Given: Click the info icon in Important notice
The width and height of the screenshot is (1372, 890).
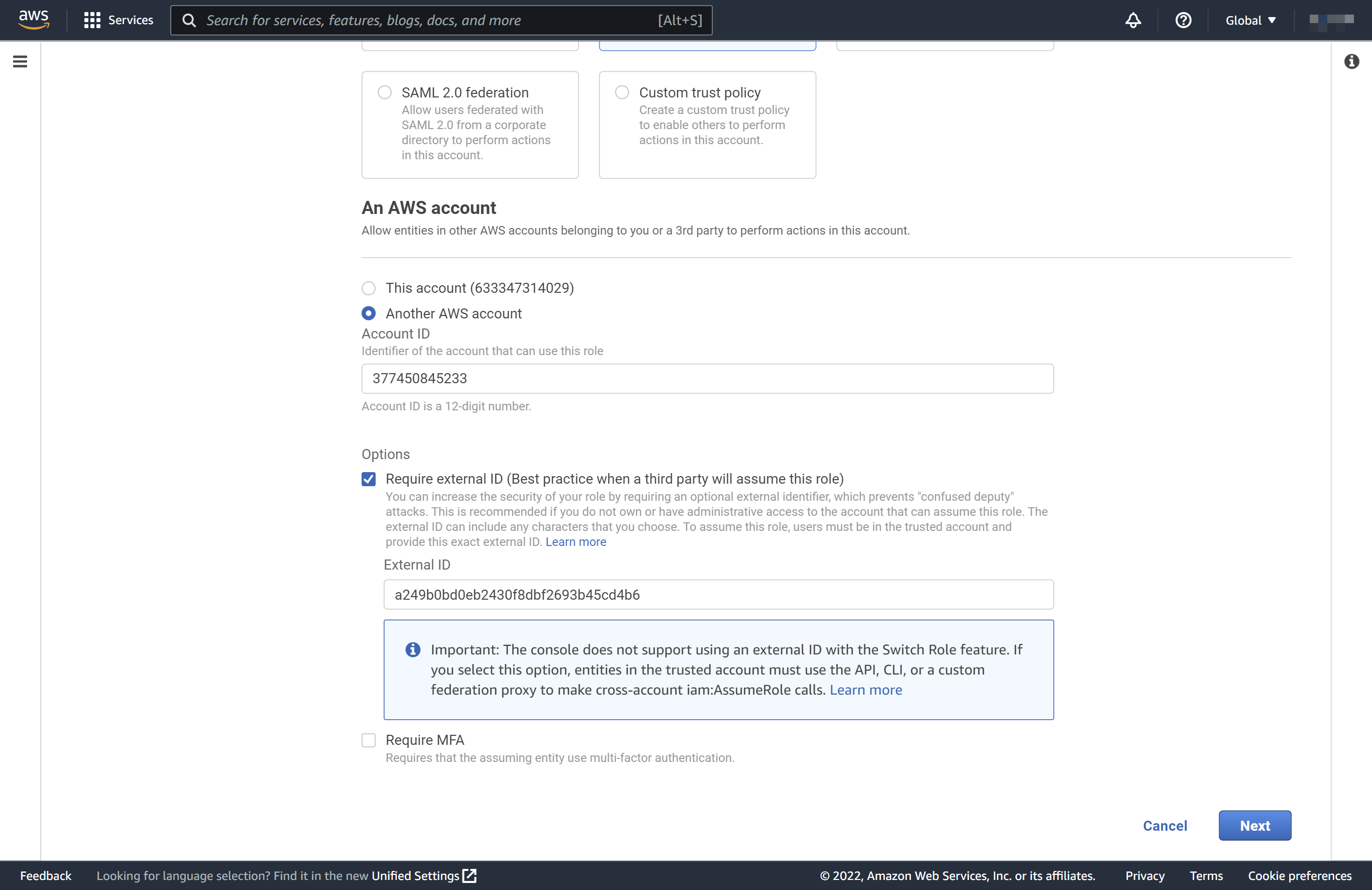Looking at the screenshot, I should point(413,649).
